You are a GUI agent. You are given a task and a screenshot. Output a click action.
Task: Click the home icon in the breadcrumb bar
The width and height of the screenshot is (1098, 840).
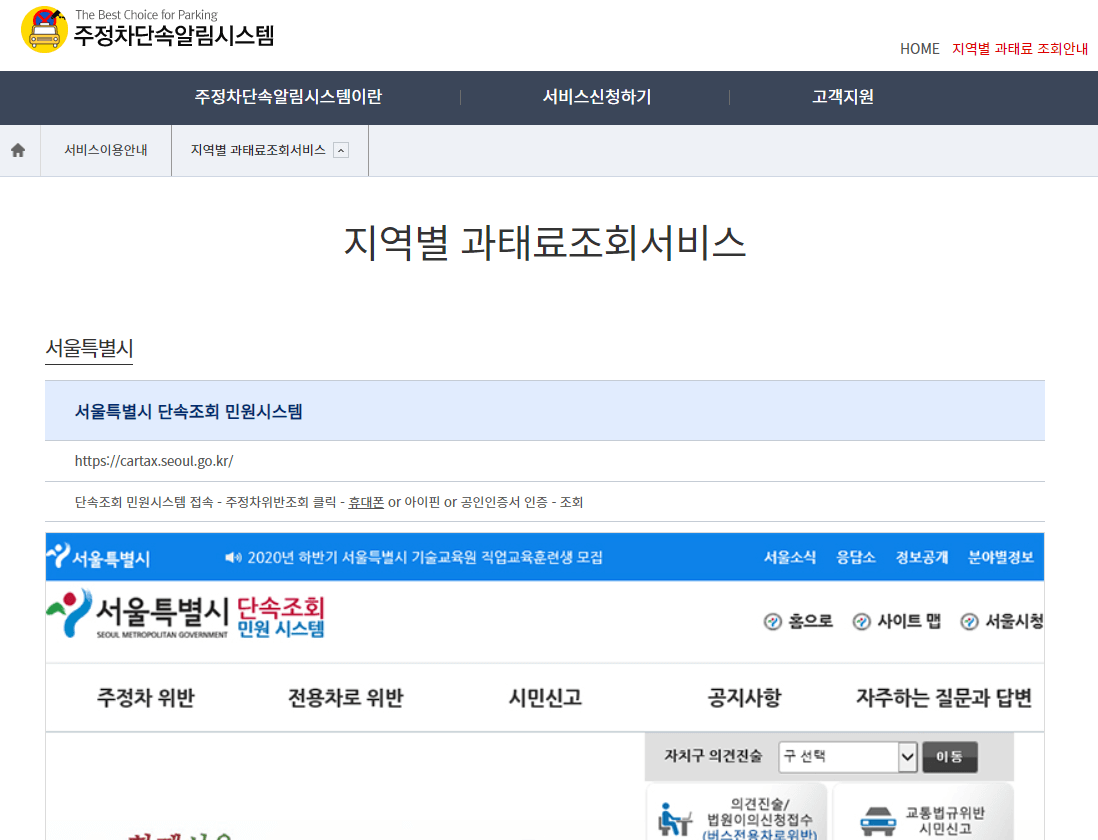(18, 149)
